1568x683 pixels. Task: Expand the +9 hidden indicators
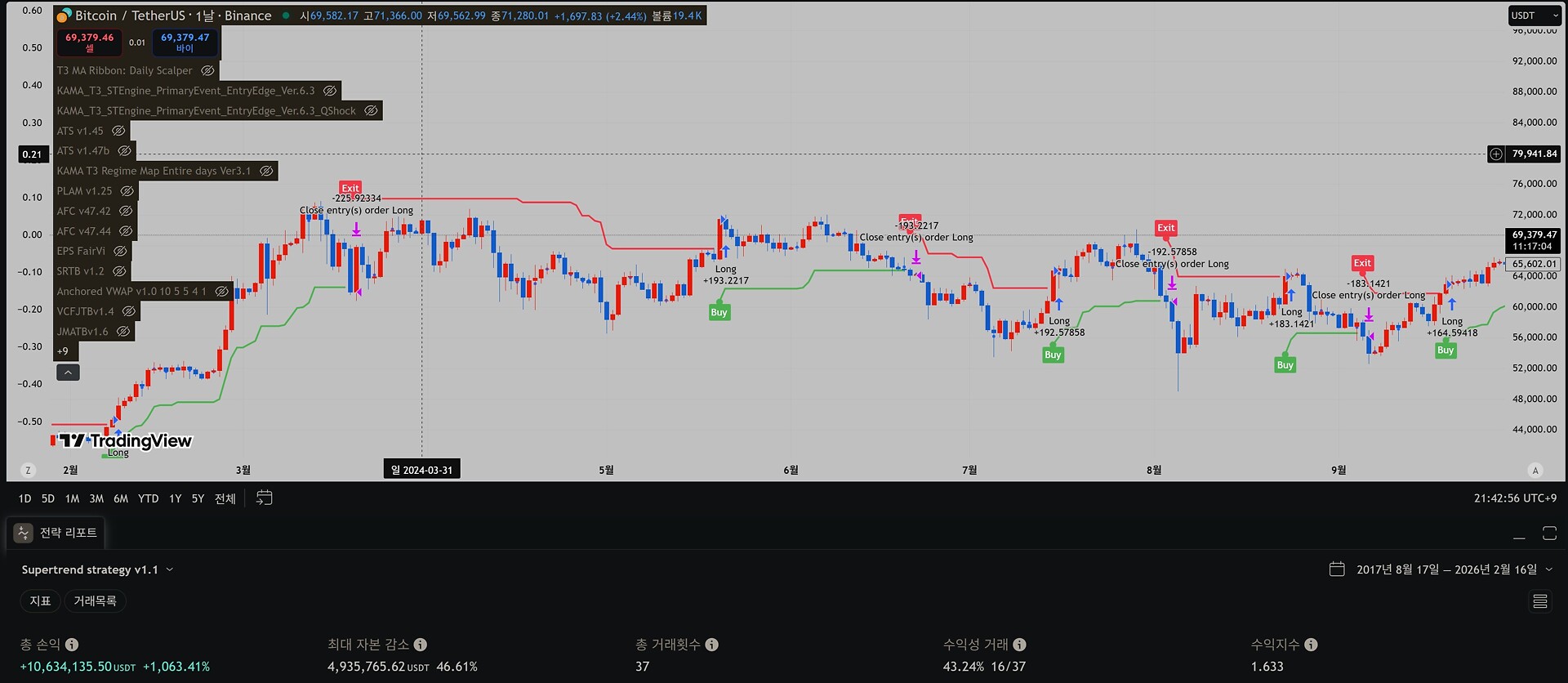click(63, 351)
